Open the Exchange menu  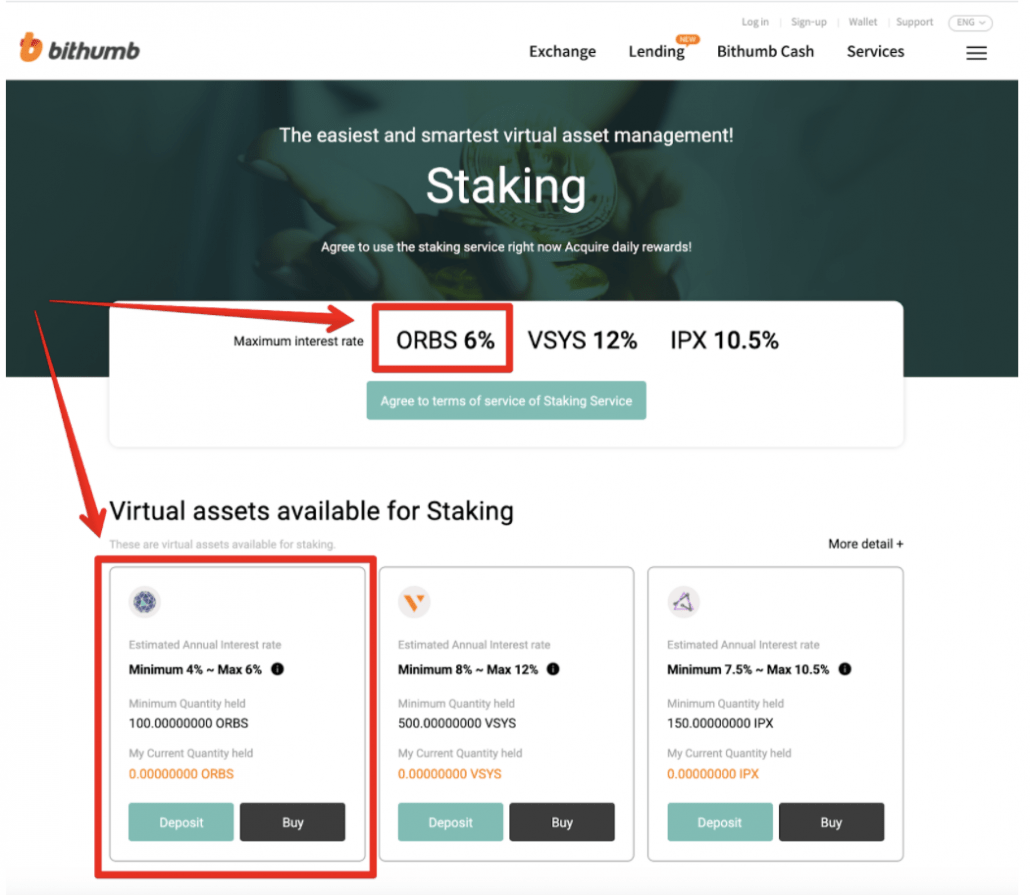[562, 51]
